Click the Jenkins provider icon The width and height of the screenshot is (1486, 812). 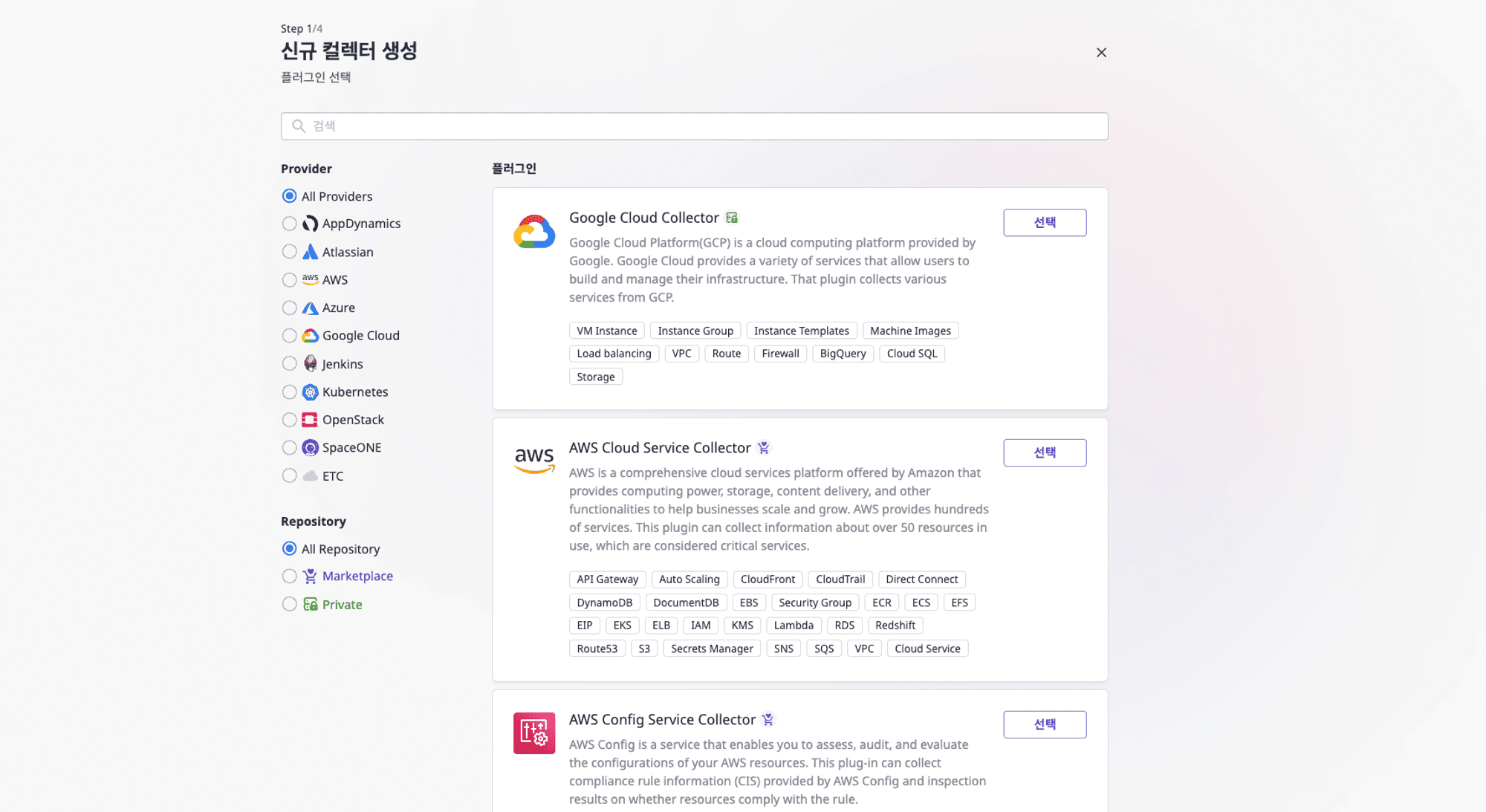(310, 363)
